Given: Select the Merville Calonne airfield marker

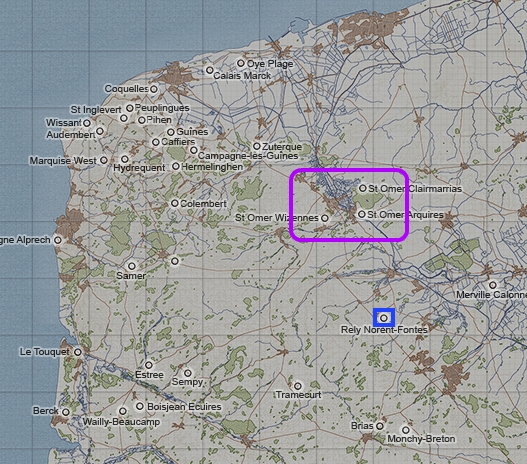Looking at the screenshot, I should pos(492,285).
